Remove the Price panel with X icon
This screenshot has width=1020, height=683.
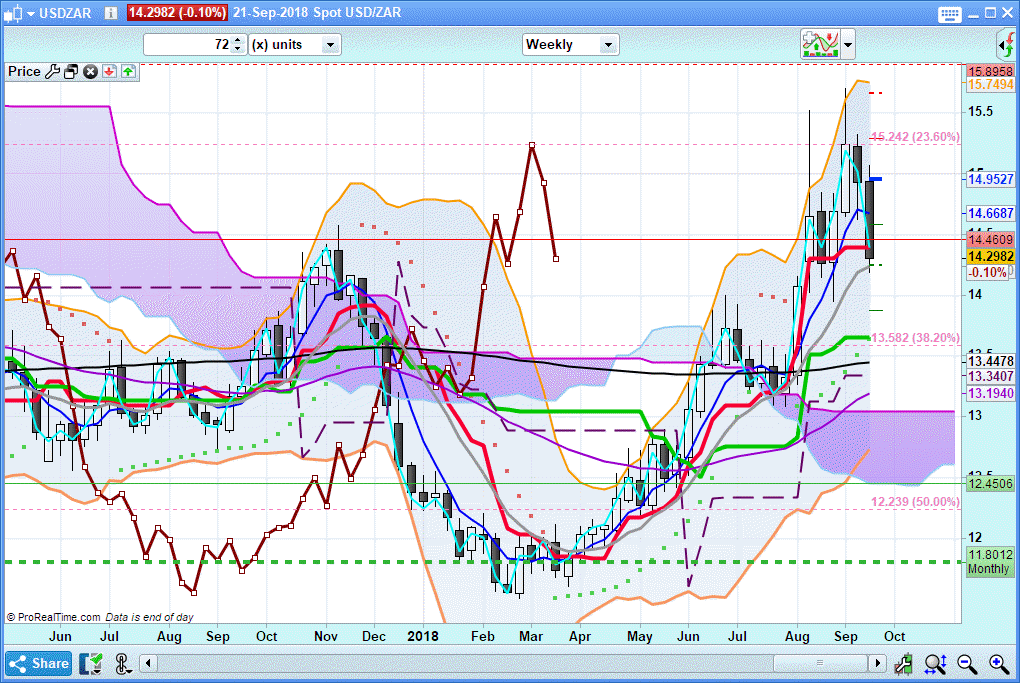(x=90, y=72)
